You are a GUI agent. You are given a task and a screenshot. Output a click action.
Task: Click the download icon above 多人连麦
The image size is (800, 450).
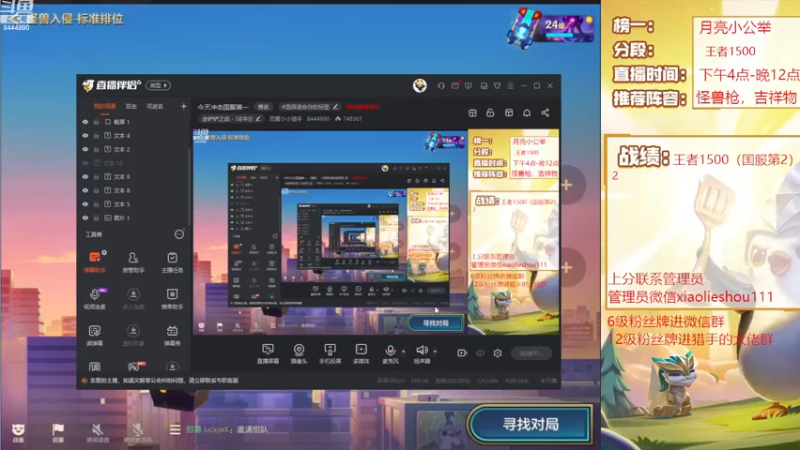[133, 294]
